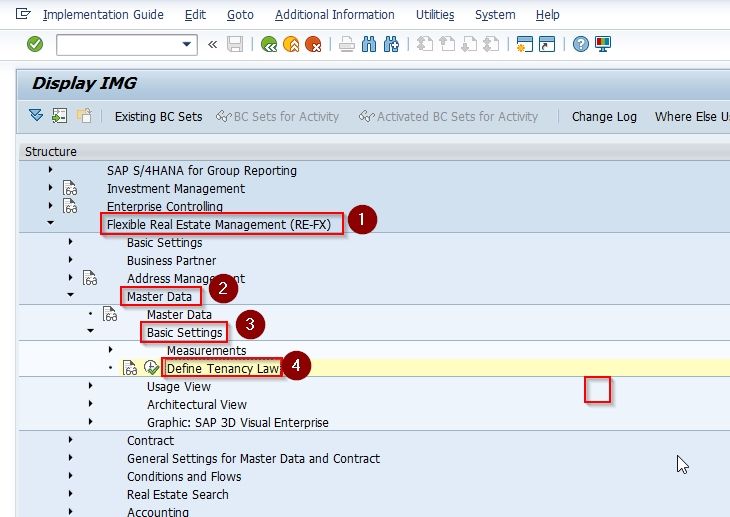Image resolution: width=730 pixels, height=517 pixels.
Task: Click the Generate Shortcut icon
Action: tap(547, 44)
